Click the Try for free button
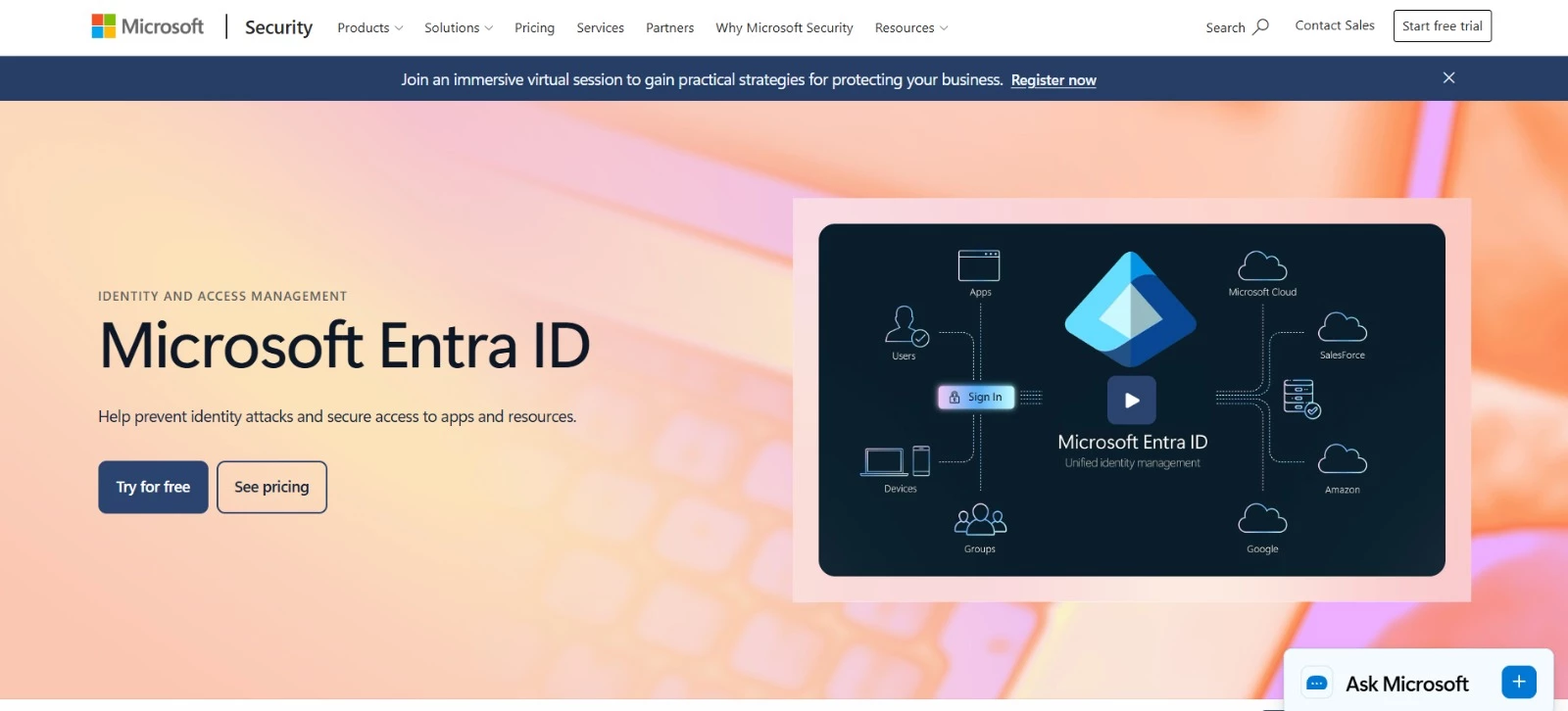This screenshot has height=711, width=1568. pos(153,487)
